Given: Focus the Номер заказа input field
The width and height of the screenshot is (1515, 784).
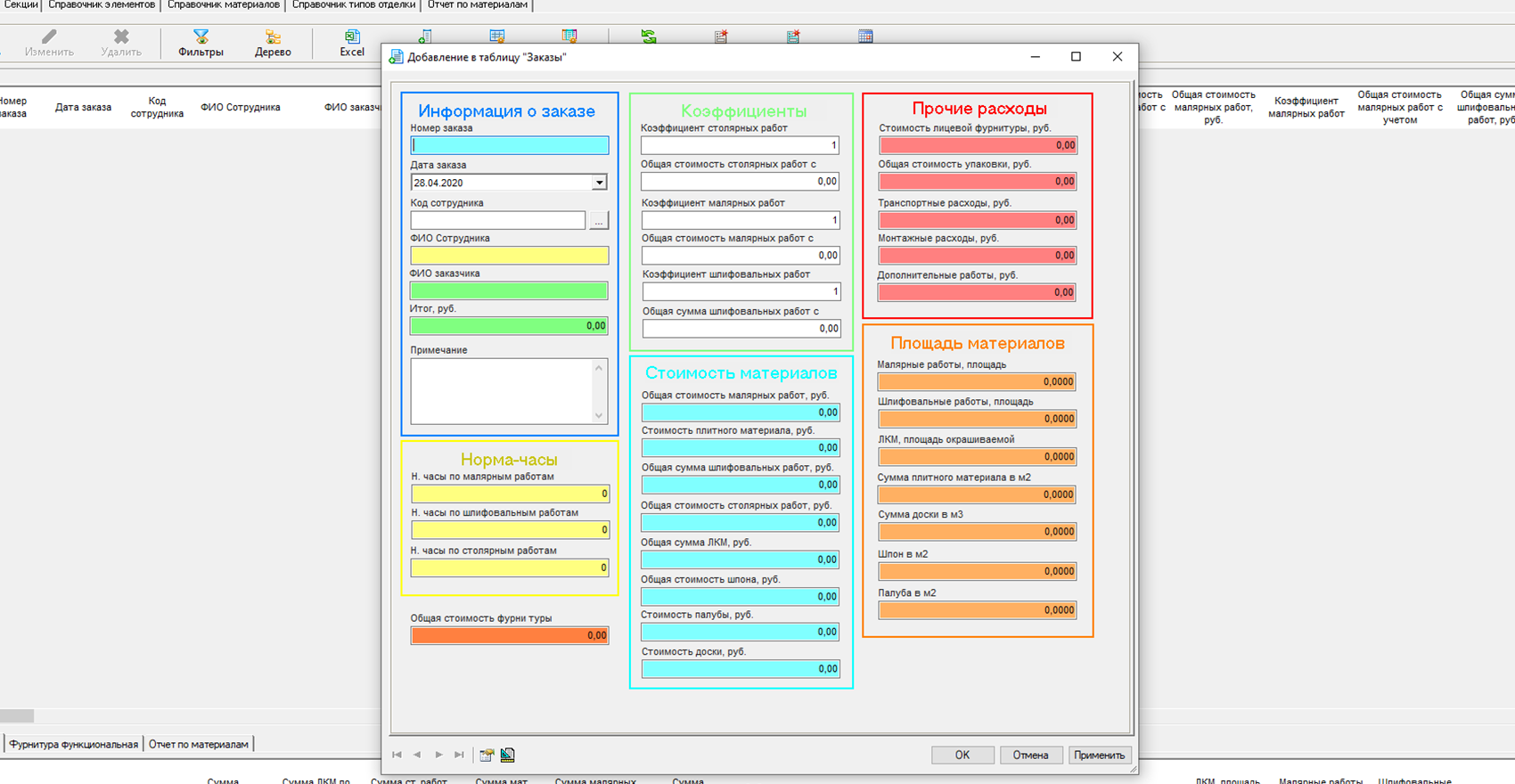Looking at the screenshot, I should [x=510, y=145].
